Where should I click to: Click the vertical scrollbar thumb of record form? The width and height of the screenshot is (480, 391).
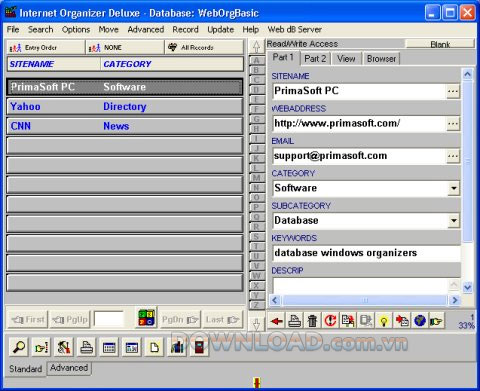[x=468, y=162]
